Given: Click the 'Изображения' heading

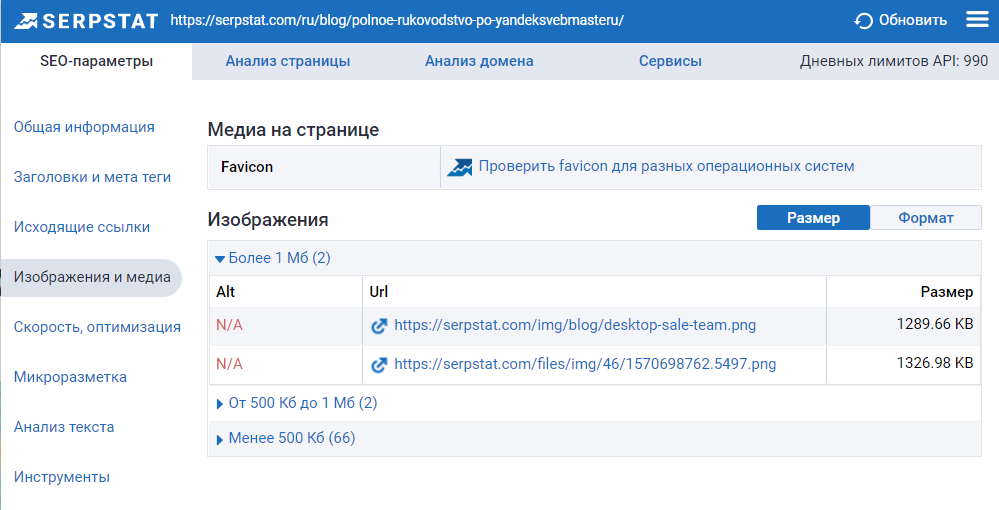Looking at the screenshot, I should (268, 220).
